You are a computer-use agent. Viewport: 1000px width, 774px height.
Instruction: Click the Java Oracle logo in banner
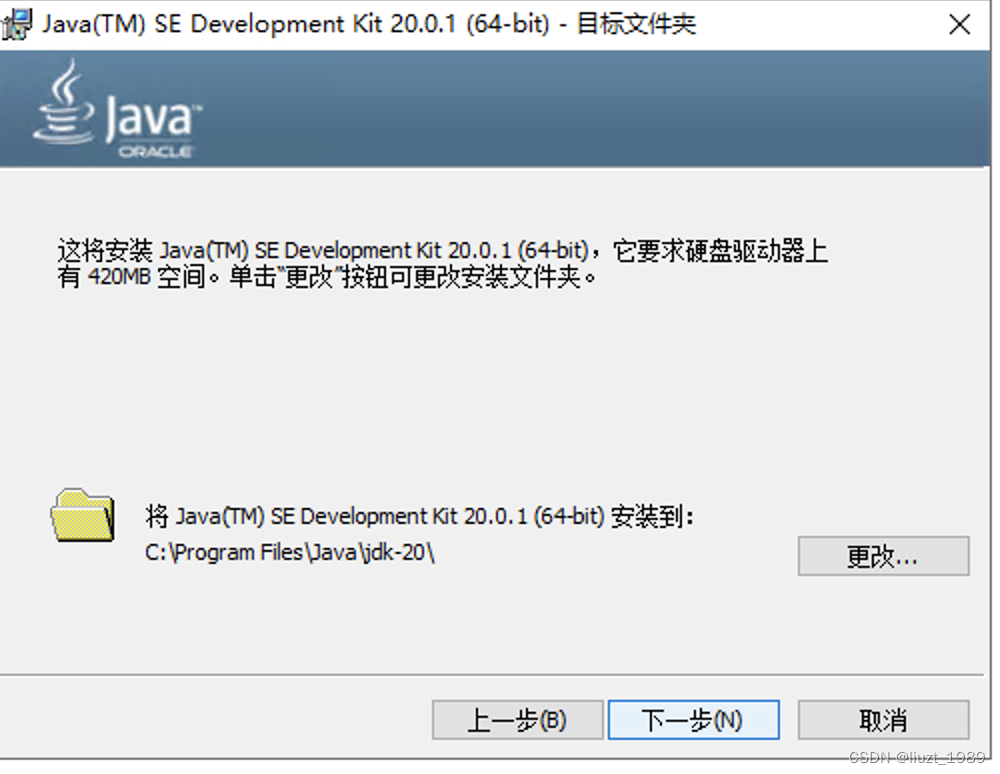[x=117, y=109]
